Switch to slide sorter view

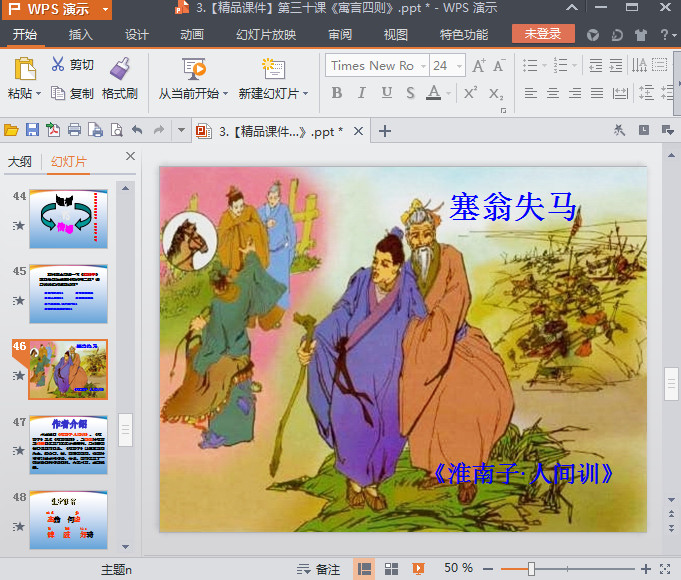coord(391,569)
